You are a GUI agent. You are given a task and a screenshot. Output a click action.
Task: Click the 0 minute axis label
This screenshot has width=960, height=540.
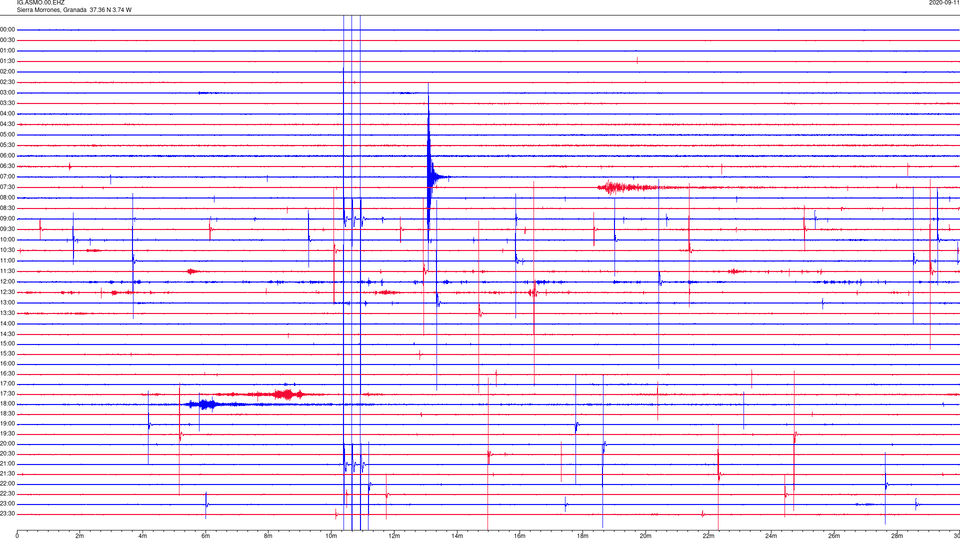tap(17, 536)
